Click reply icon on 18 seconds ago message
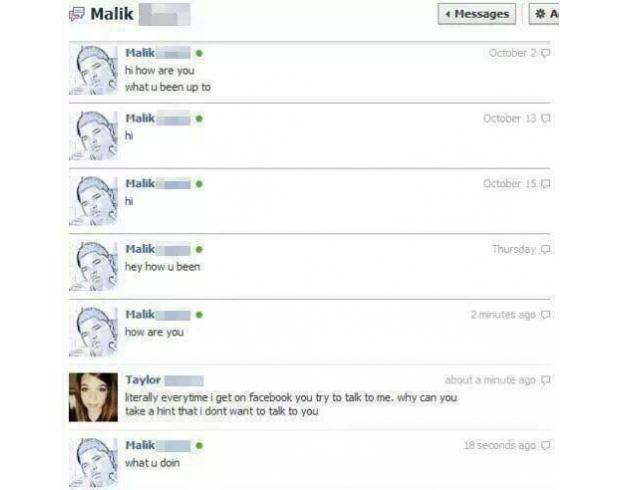The width and height of the screenshot is (620, 490). click(546, 445)
